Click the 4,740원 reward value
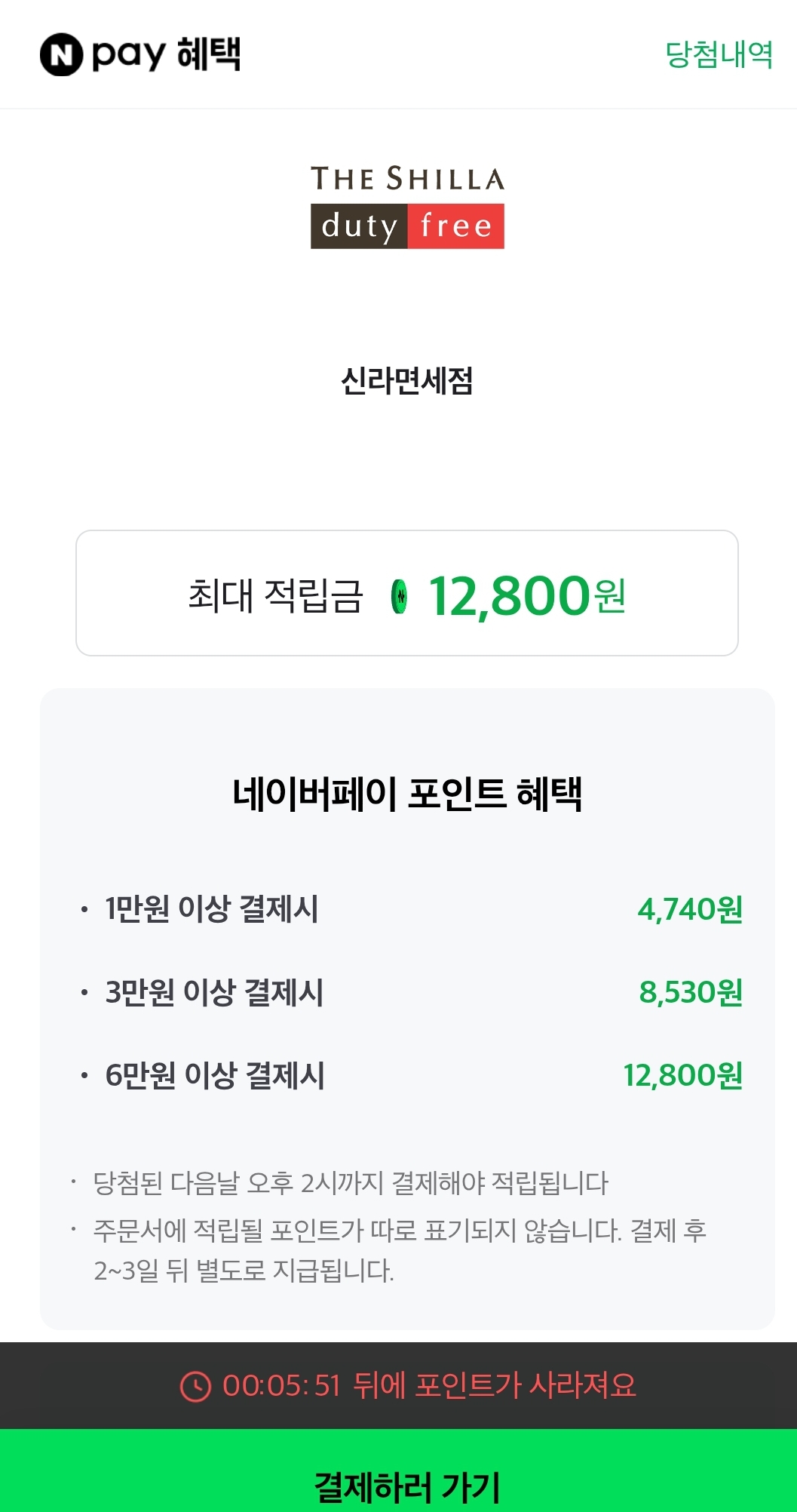Screen dimensions: 797x1512 click(690, 909)
